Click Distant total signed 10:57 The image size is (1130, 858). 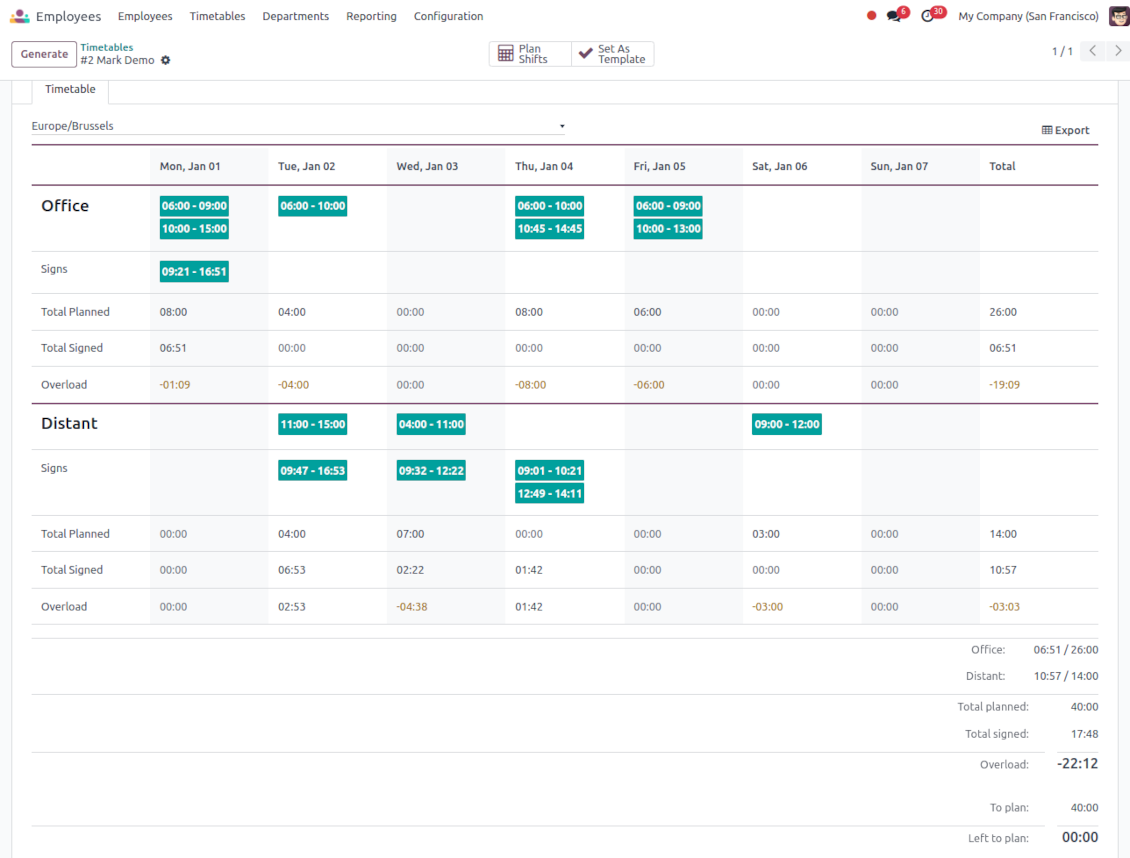coord(1003,571)
